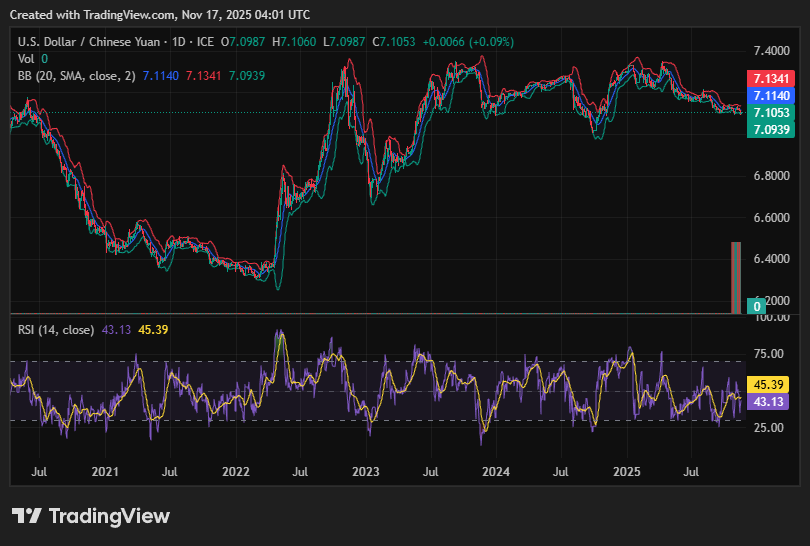Click the yellow 45.39 RSI axis label
This screenshot has width=810, height=546.
771,384
